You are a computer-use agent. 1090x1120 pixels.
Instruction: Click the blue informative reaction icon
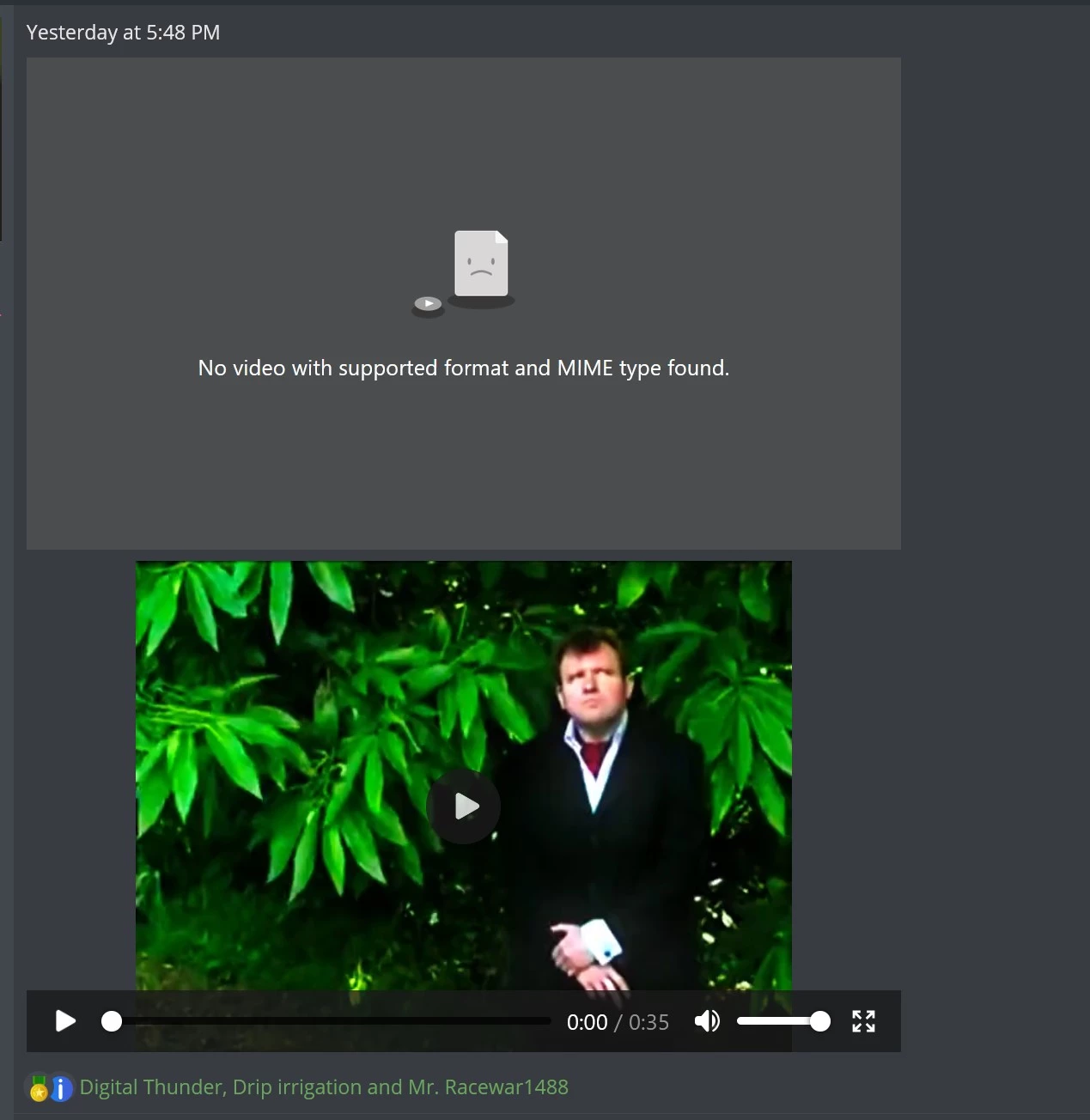(x=61, y=1088)
